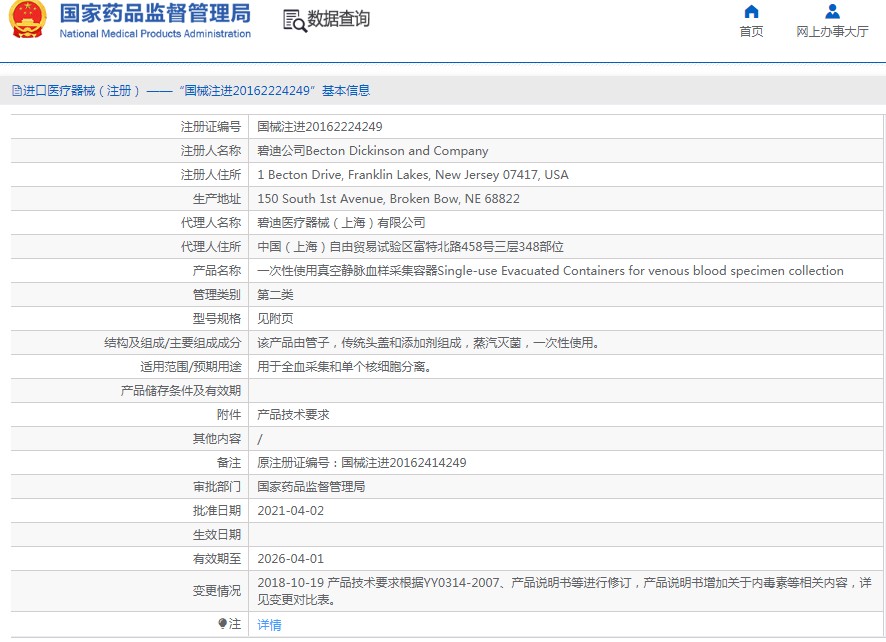The height and width of the screenshot is (642, 886).
Task: Select 碧迪公司Becton Dickinson and Company
Action: [373, 151]
